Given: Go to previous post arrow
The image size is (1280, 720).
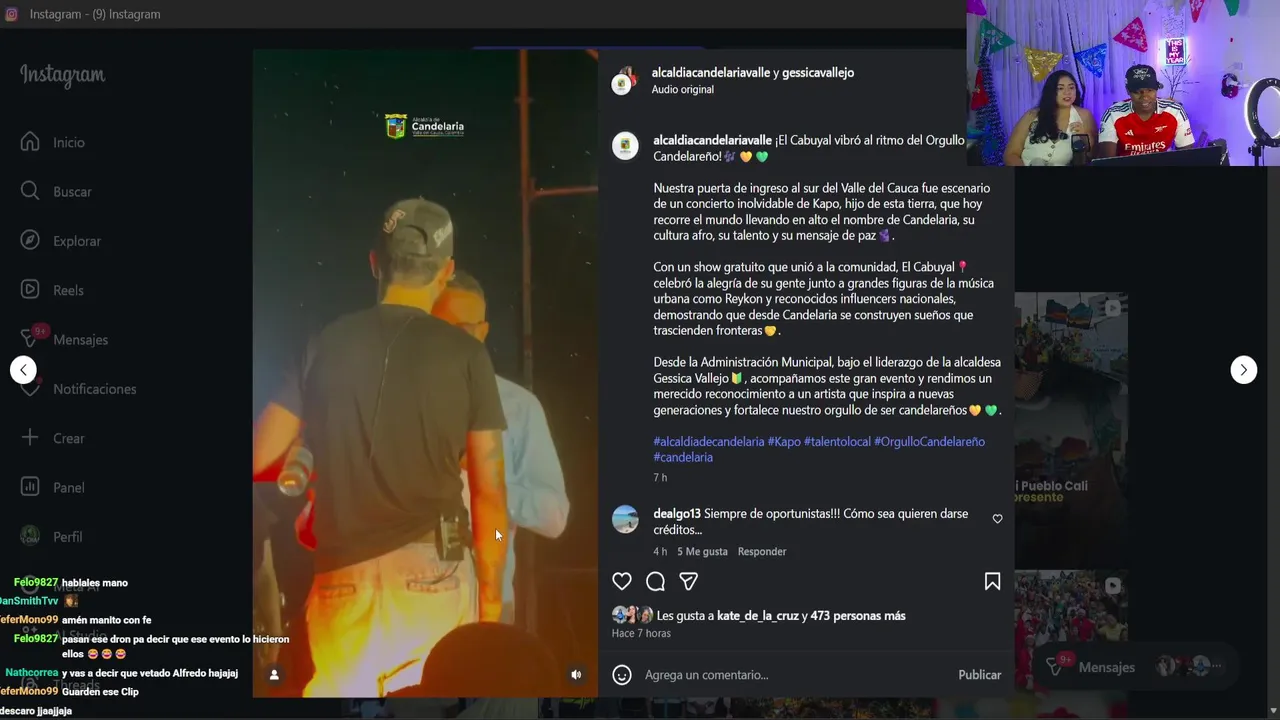Looking at the screenshot, I should pyautogui.click(x=23, y=370).
